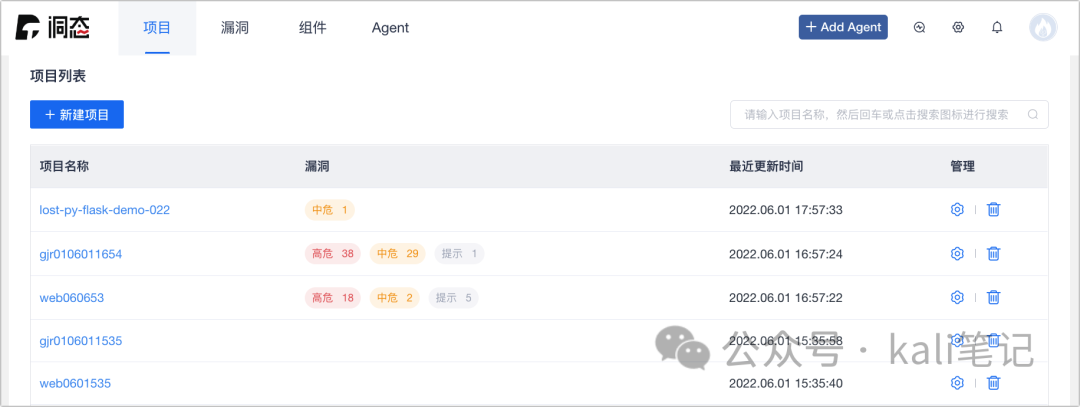Open settings gear for gjr0106011654
1080x407 pixels.
(956, 253)
